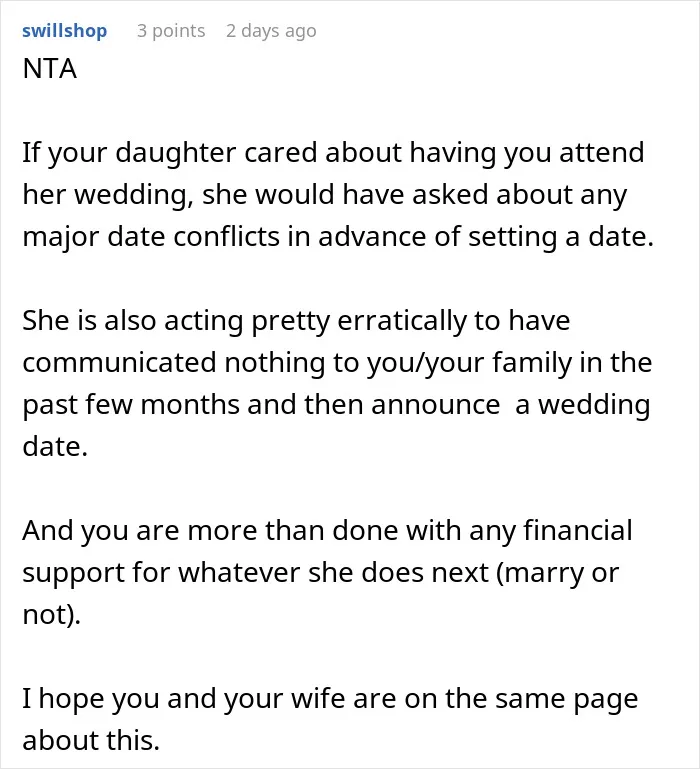
Task: Click the 'not).' line of text
Action: [x=52, y=615]
